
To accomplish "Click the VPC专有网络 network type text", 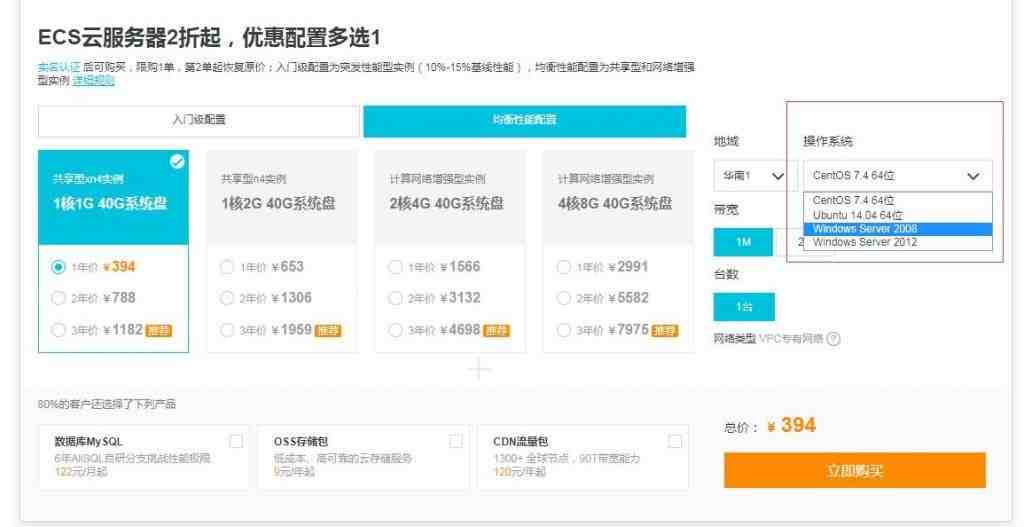I will 791,339.
